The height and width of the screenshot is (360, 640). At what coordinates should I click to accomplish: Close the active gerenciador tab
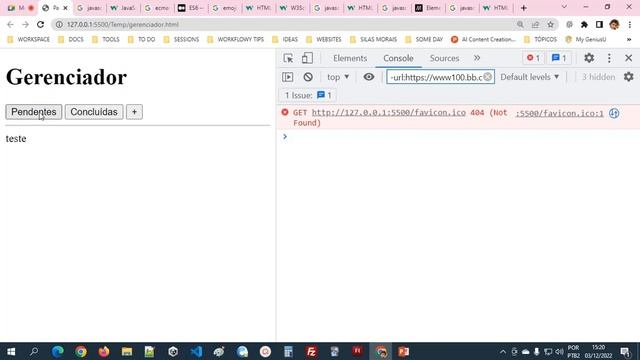(x=65, y=8)
